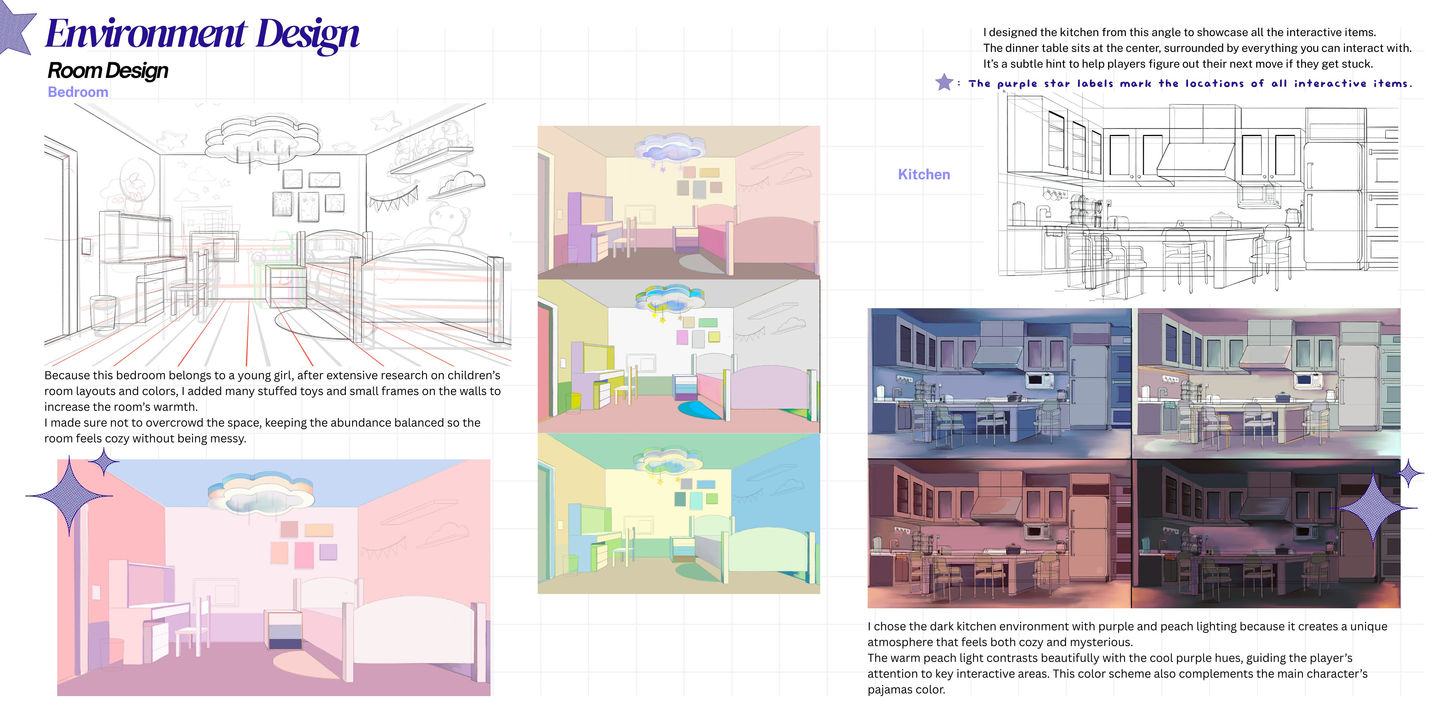Screen dimensions: 1449x724
Task: Open the bedroom line sketch image
Action: 278,233
